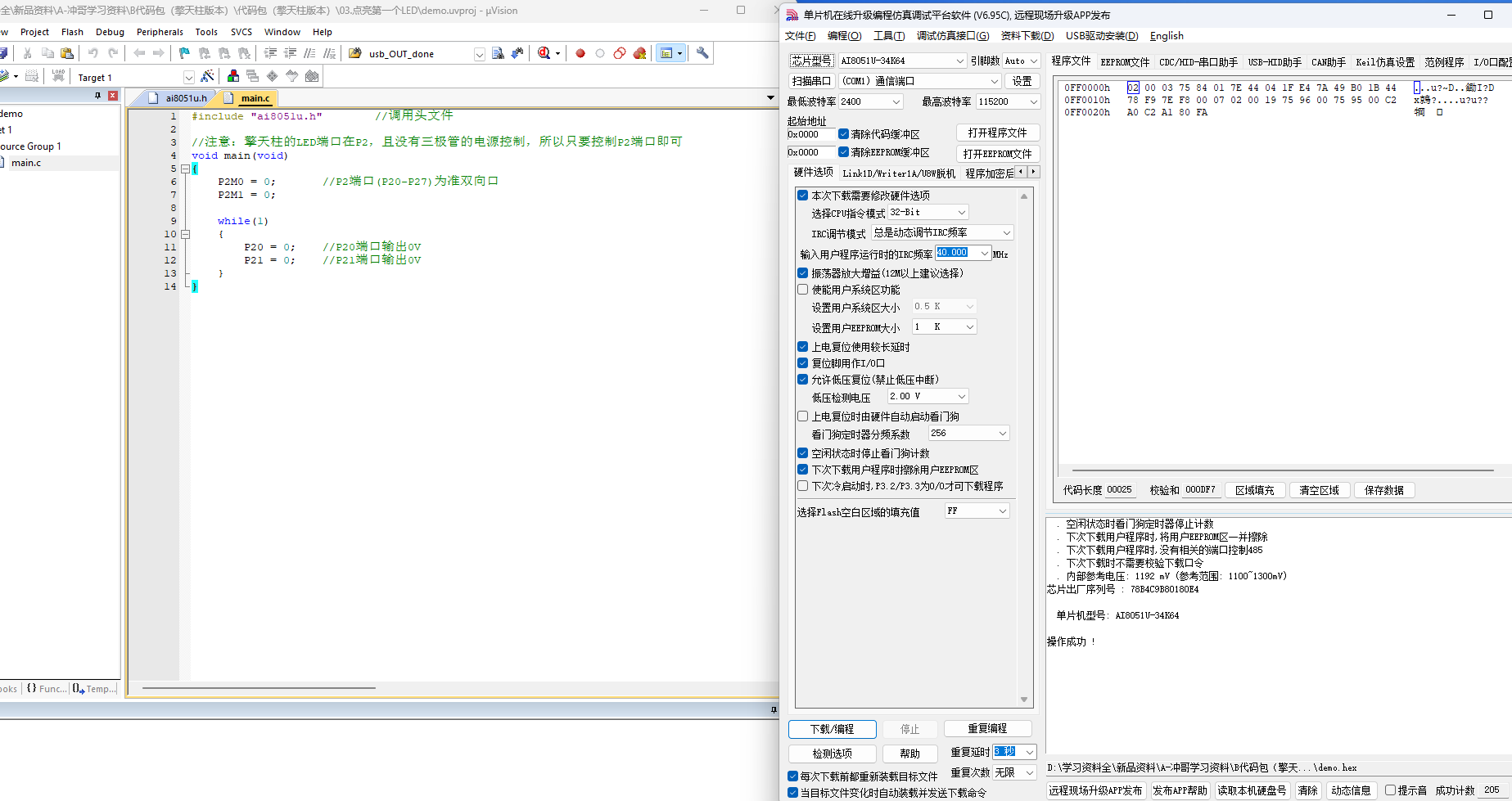Open Target Options with magic wand icon
The height and width of the screenshot is (801, 1512).
coord(207,76)
